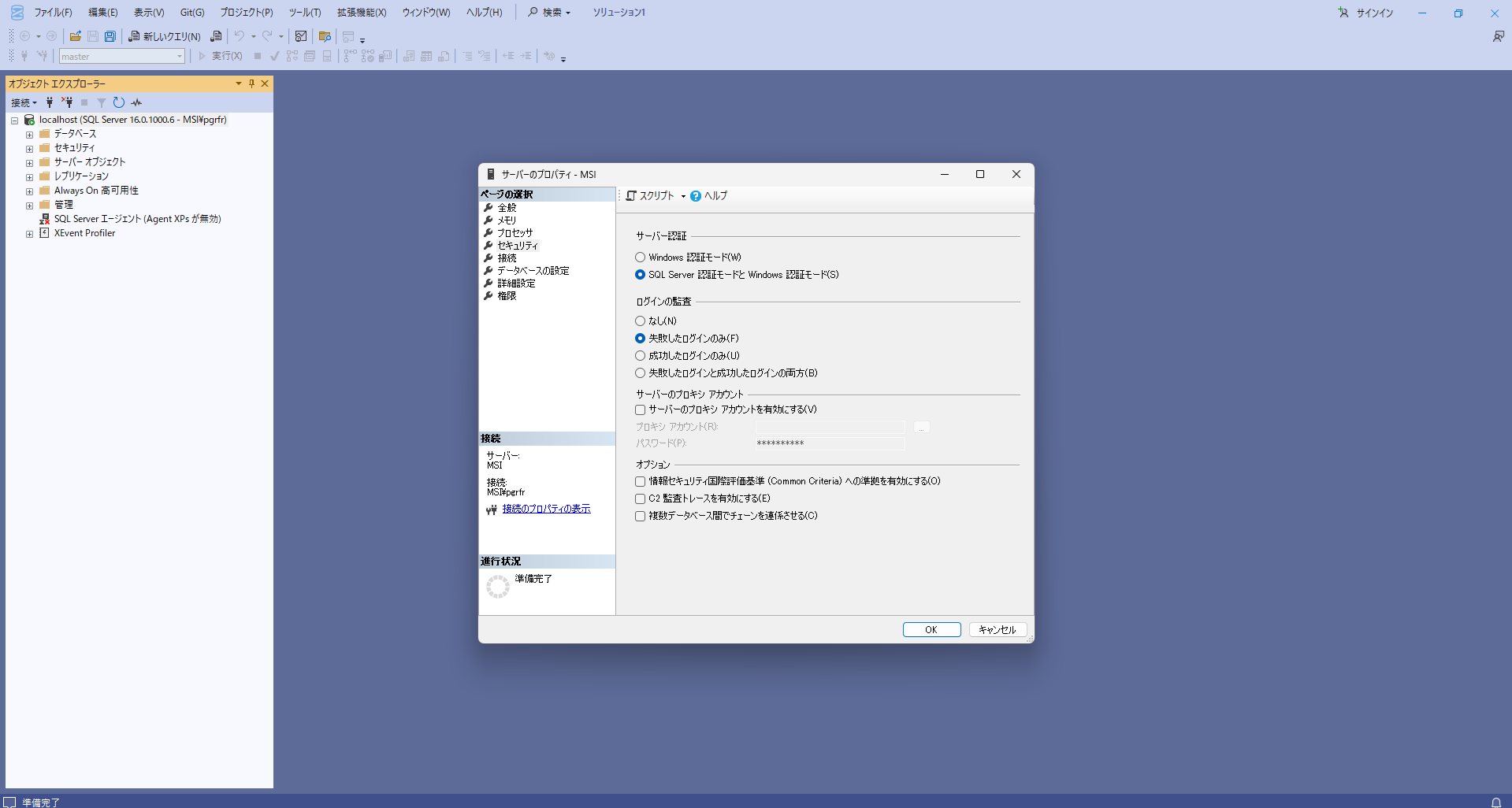Click the Undo icon in the toolbar

click(240, 36)
